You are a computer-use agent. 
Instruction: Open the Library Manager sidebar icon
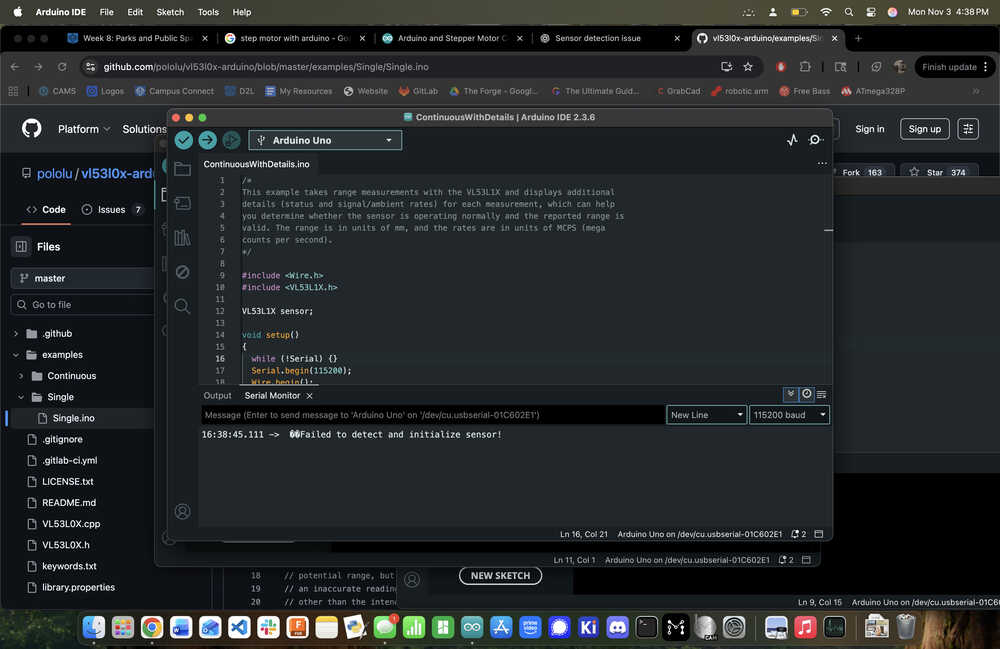pos(182,238)
